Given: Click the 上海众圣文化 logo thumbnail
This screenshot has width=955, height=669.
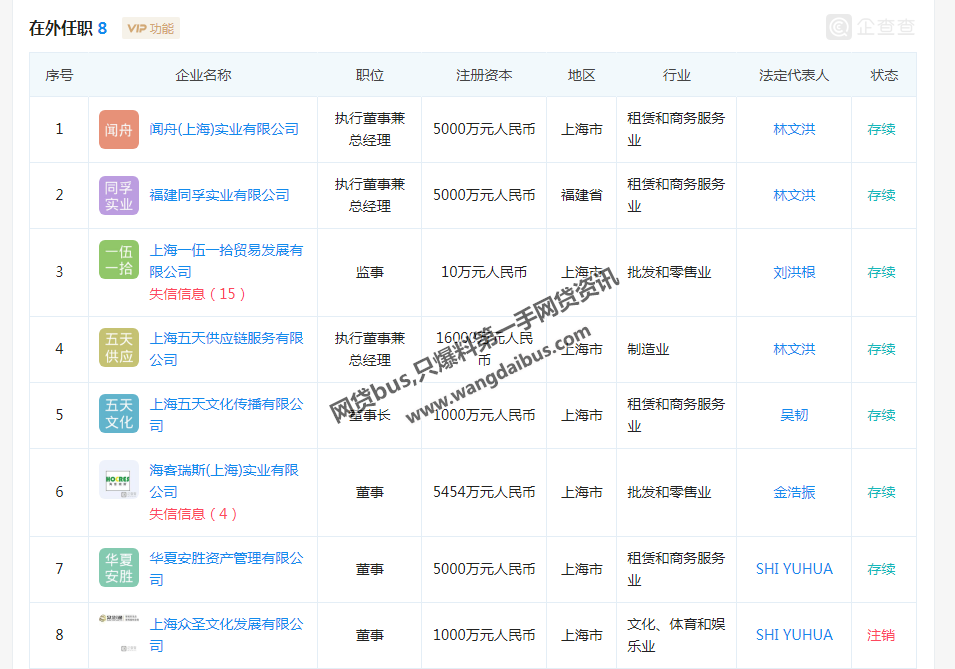Looking at the screenshot, I should [119, 634].
